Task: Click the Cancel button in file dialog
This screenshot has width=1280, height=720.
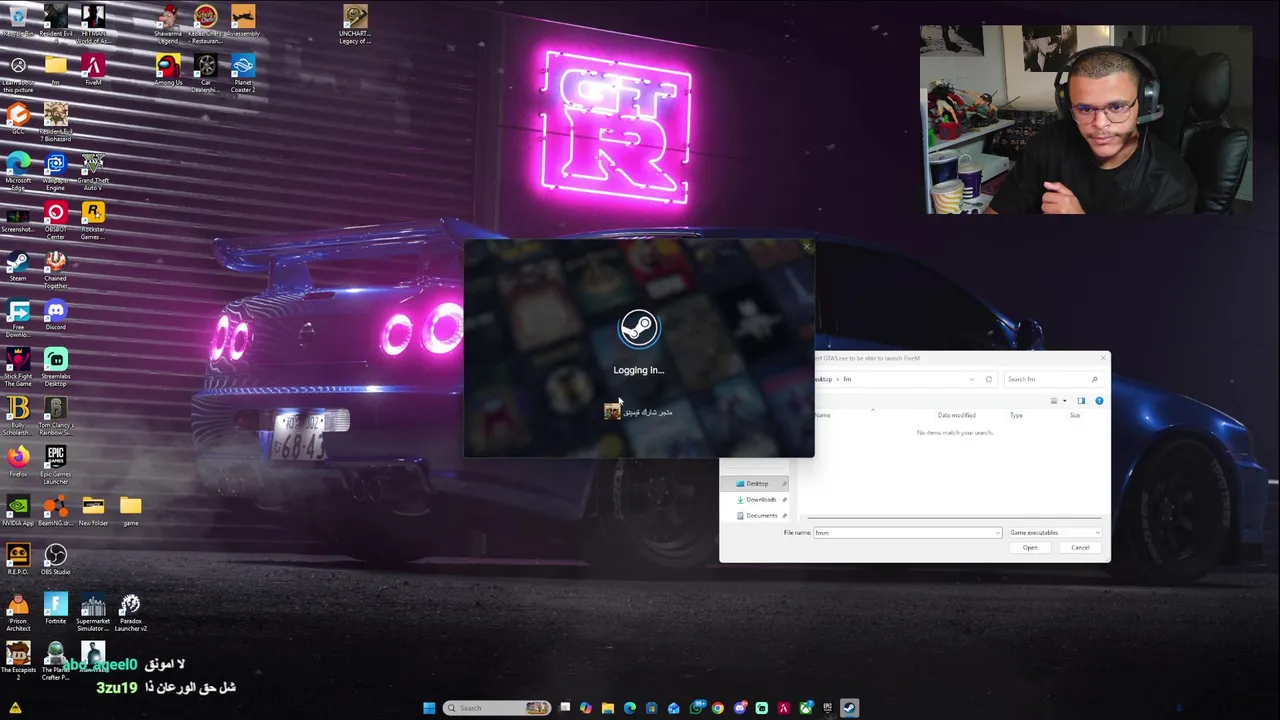Action: [1080, 547]
